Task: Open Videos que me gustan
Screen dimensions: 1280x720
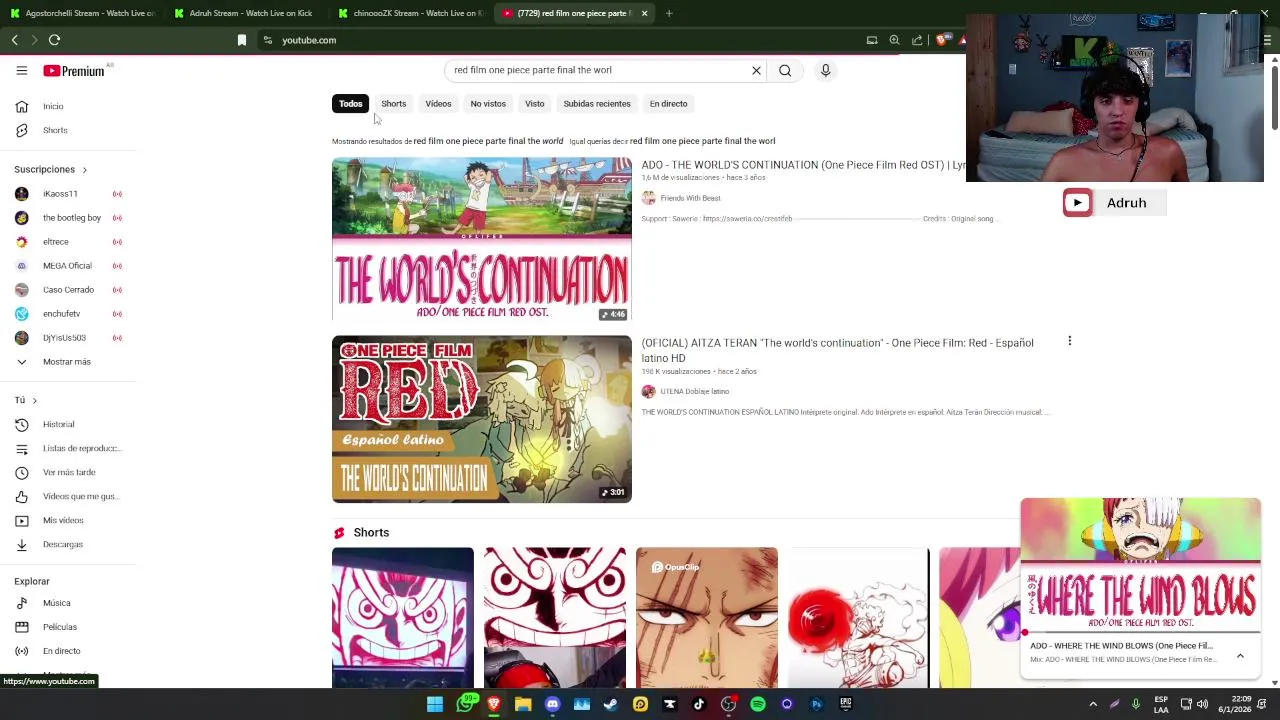Action: (70, 496)
